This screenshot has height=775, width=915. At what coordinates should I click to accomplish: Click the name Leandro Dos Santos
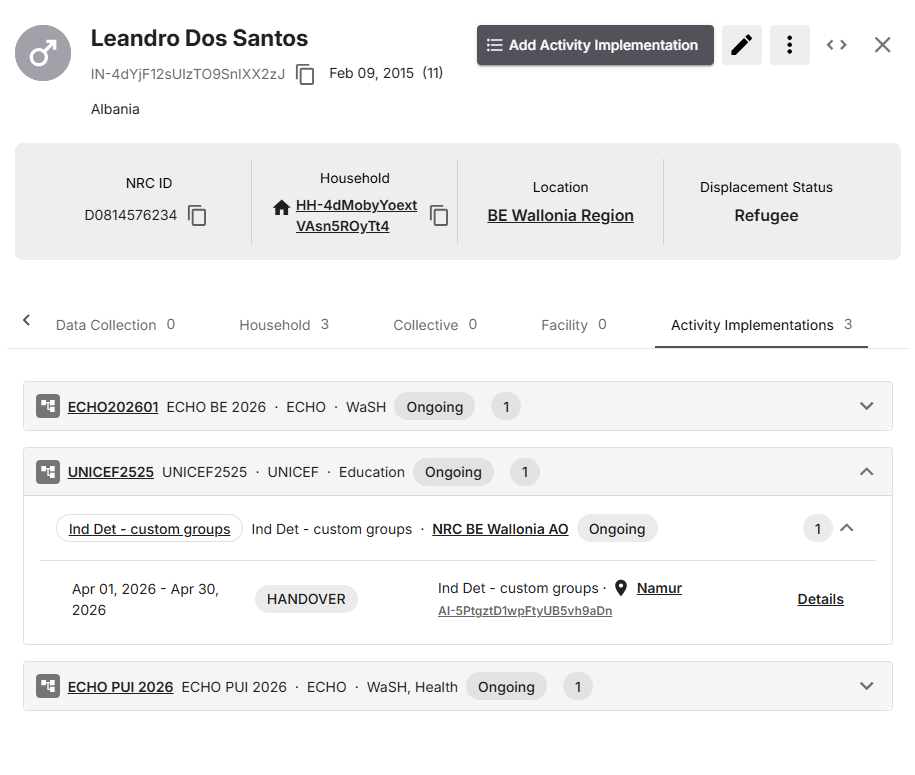pos(199,38)
